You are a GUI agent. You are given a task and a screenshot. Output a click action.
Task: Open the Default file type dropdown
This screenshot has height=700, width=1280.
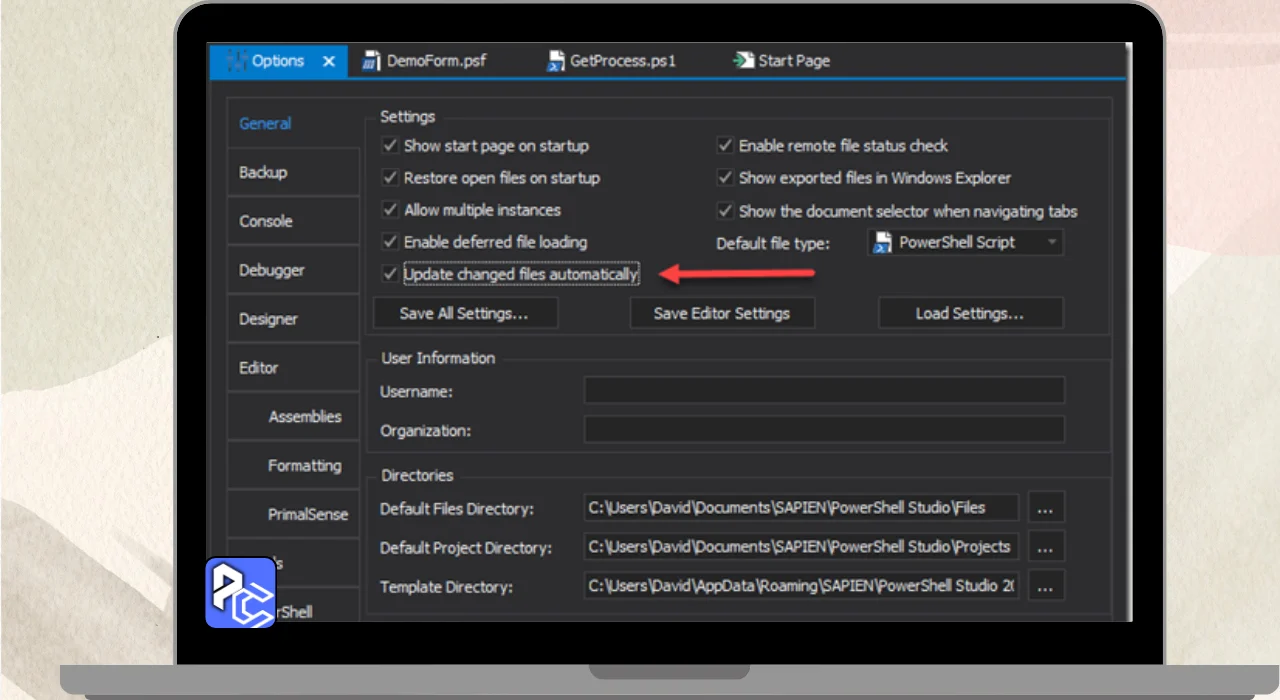point(1051,243)
